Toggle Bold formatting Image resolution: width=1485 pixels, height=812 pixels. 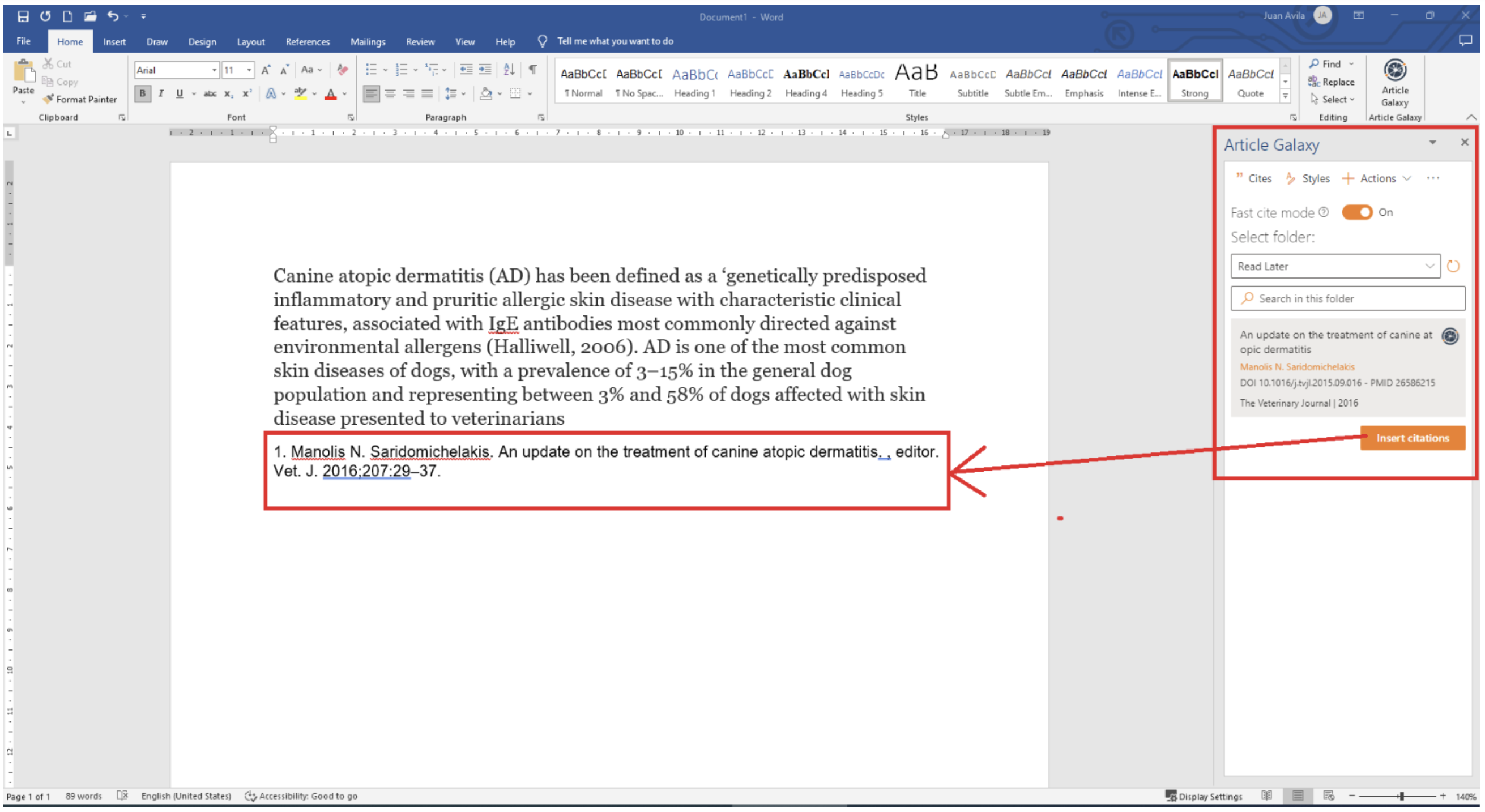pyautogui.click(x=142, y=93)
